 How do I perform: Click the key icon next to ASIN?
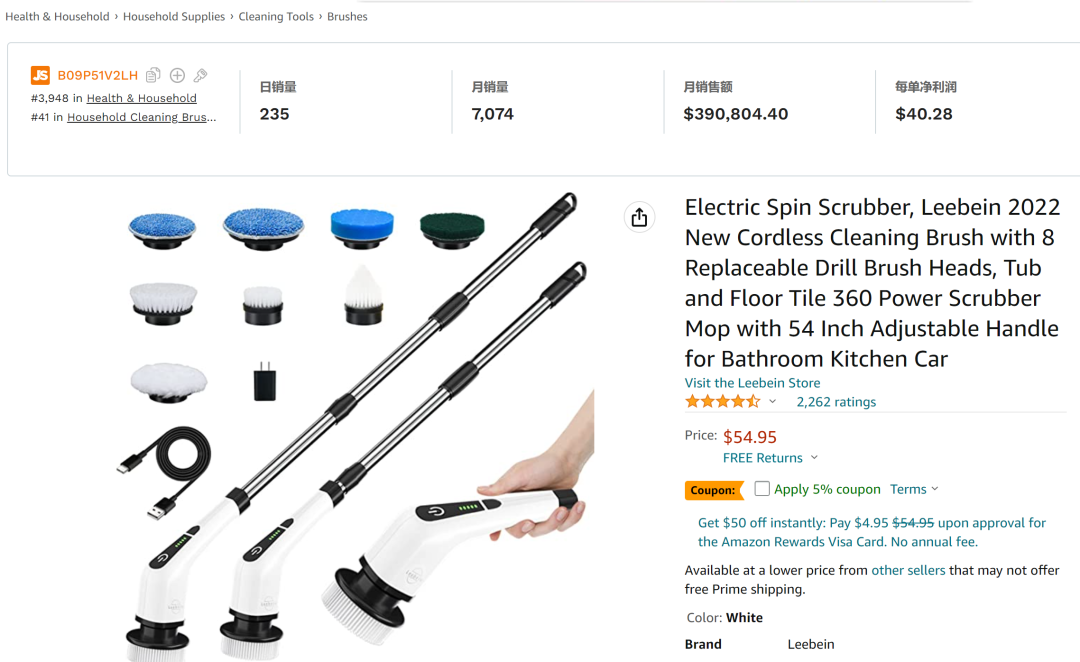point(200,75)
